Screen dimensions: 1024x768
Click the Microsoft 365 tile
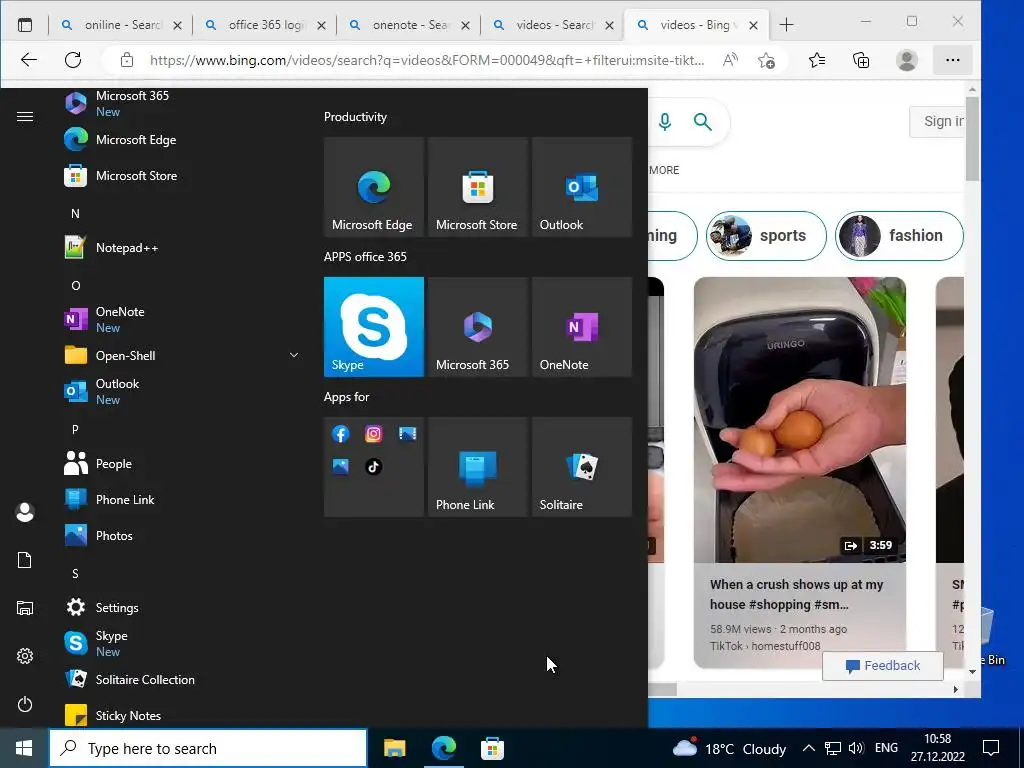click(x=477, y=327)
